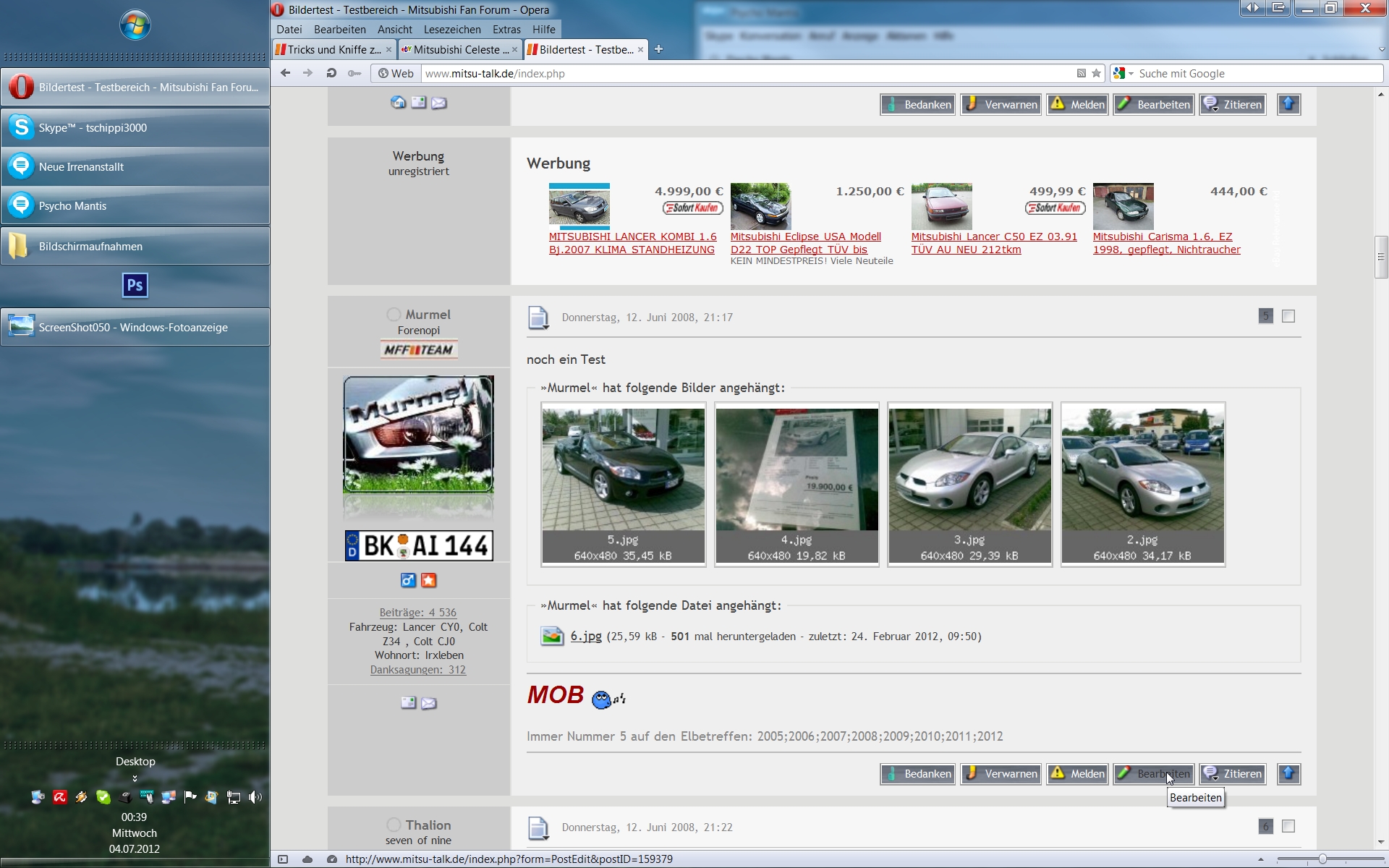Open Bildschirmaufnahmen folder taskbar item
Image resolution: width=1389 pixels, height=868 pixels.
pos(135,246)
